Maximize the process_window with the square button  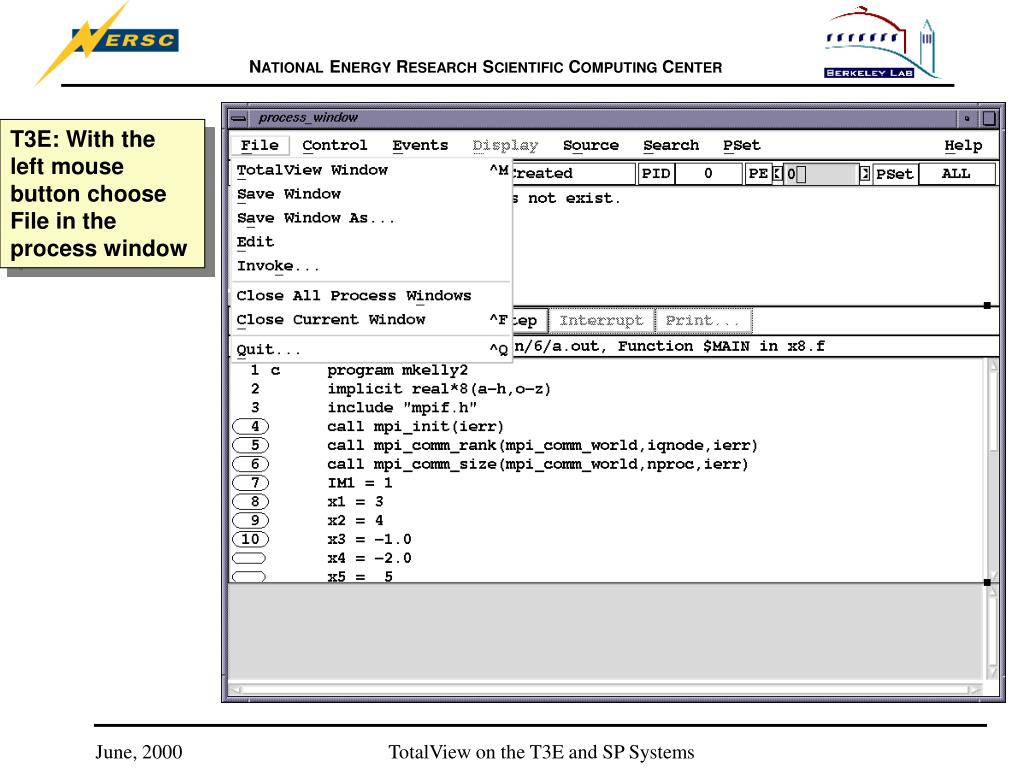tap(989, 118)
